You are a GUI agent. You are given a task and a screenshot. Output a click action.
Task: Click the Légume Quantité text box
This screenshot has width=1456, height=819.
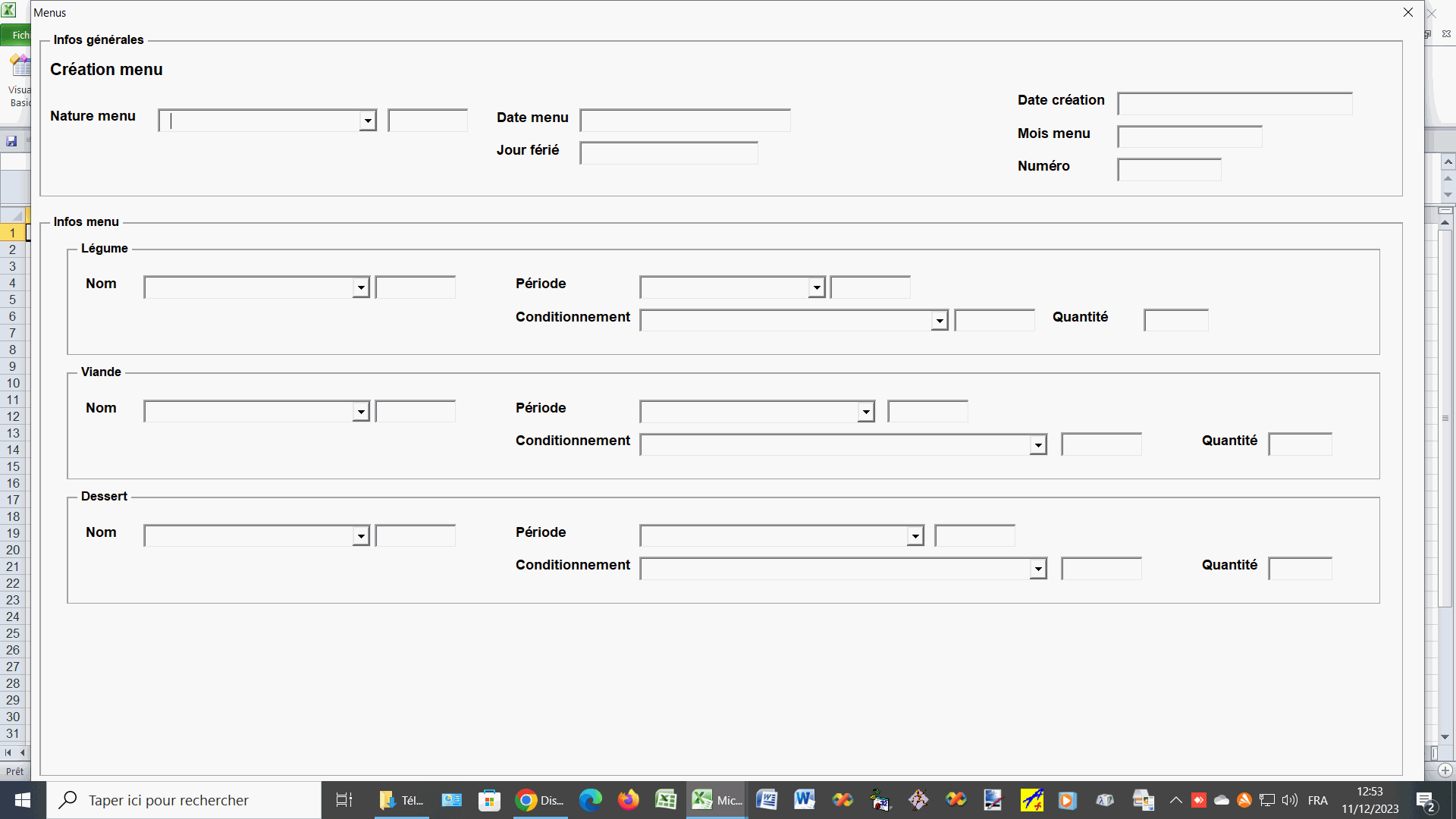point(1175,321)
